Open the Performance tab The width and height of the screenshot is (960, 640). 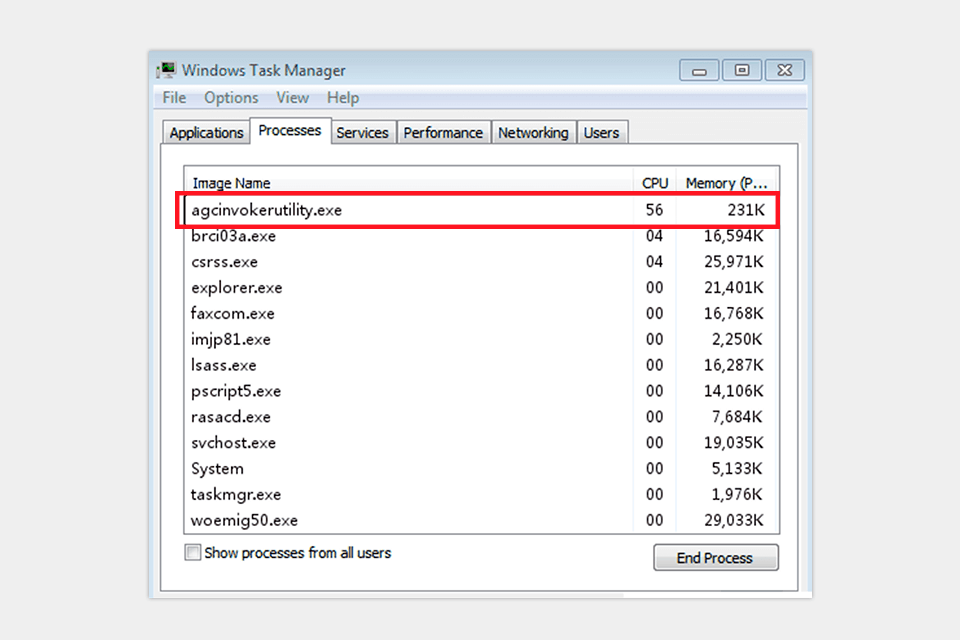click(x=443, y=132)
